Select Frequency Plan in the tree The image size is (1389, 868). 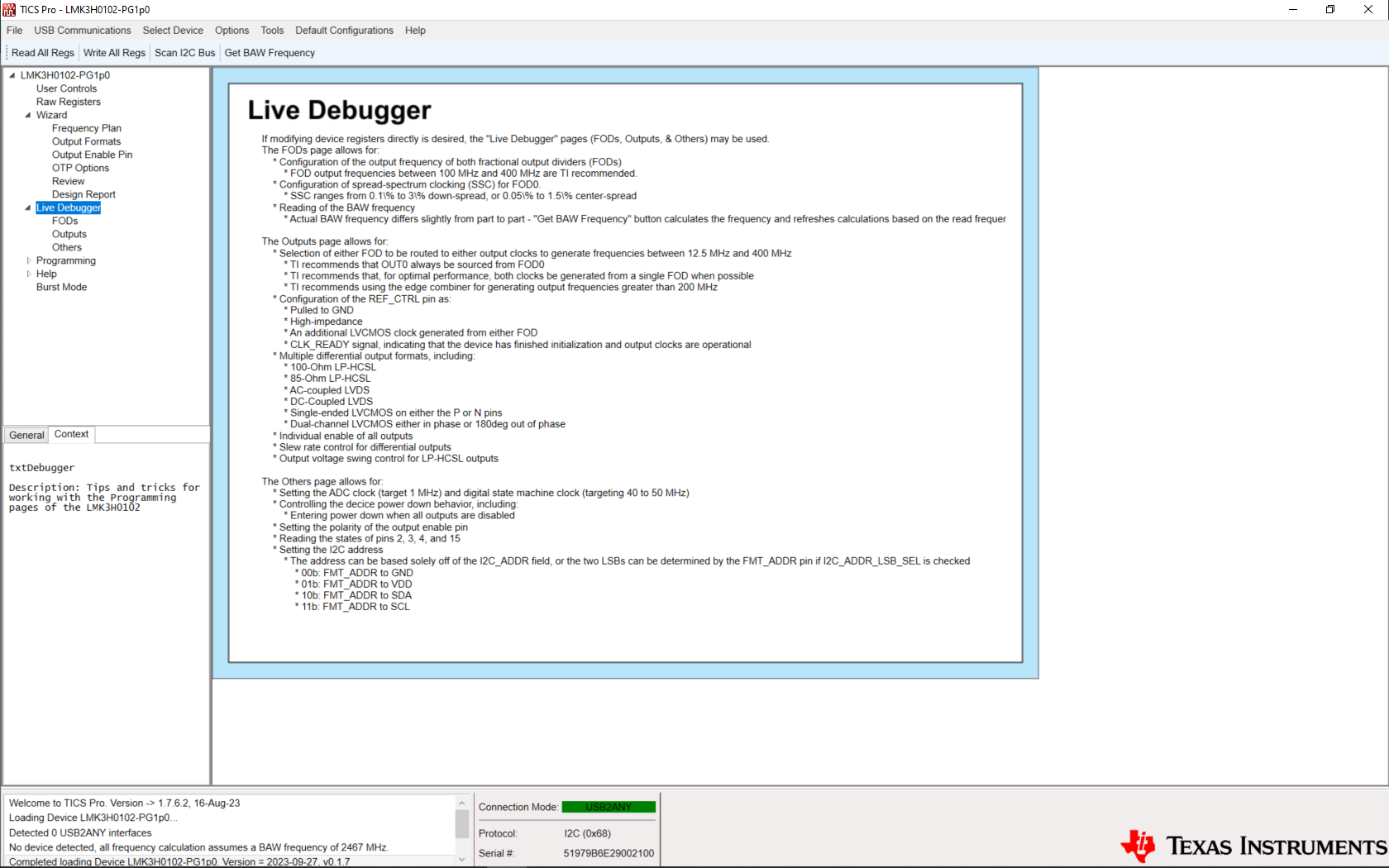tap(86, 128)
